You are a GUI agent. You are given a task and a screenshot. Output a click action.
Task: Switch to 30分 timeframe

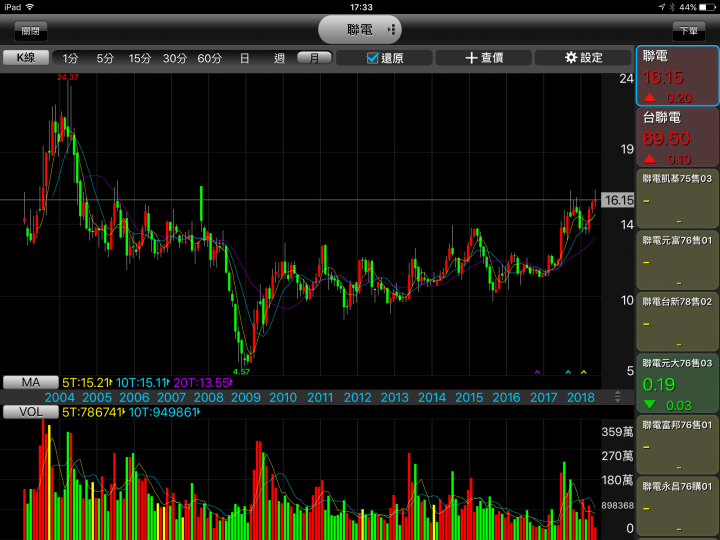(175, 58)
